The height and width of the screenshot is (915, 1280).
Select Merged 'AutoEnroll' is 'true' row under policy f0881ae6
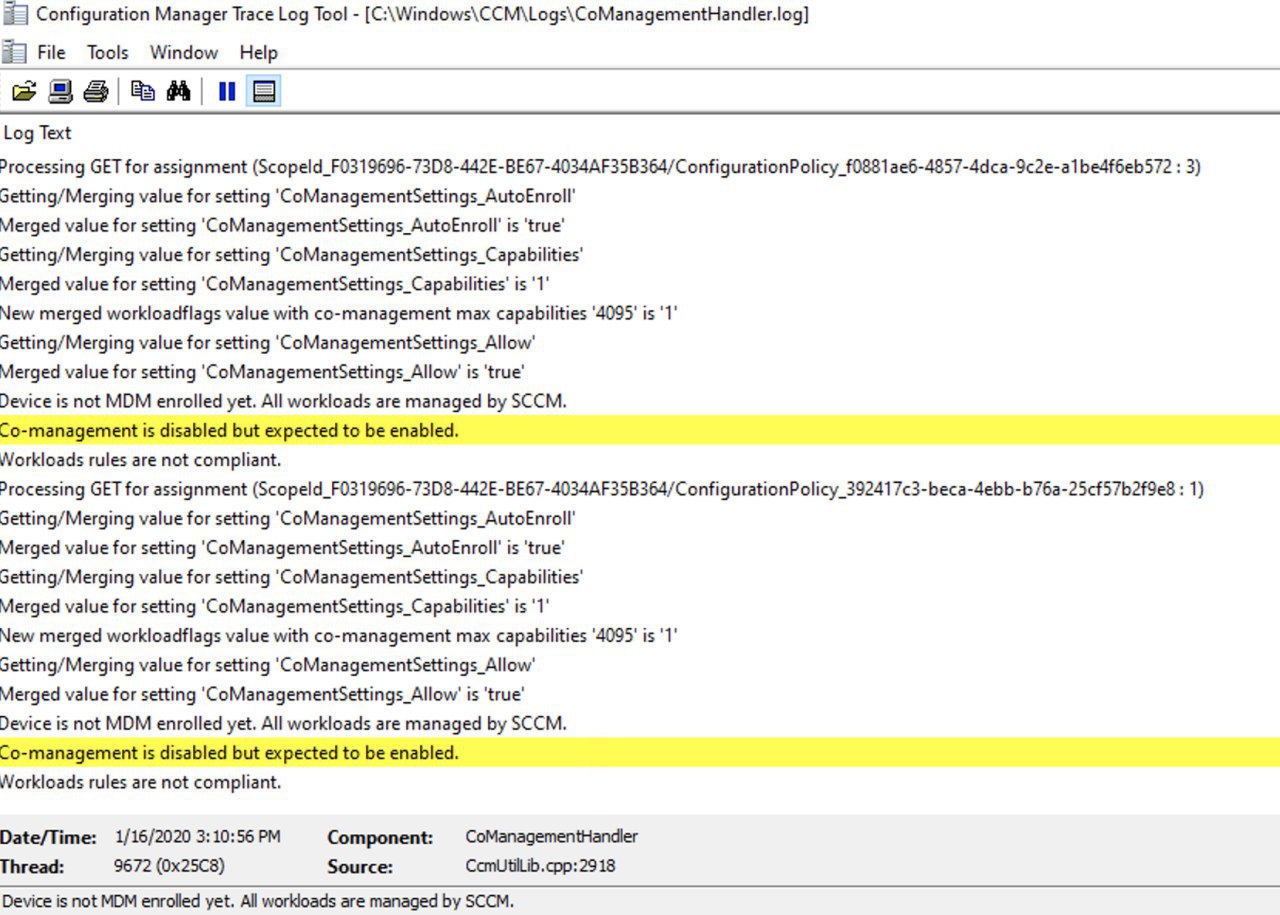[640, 225]
